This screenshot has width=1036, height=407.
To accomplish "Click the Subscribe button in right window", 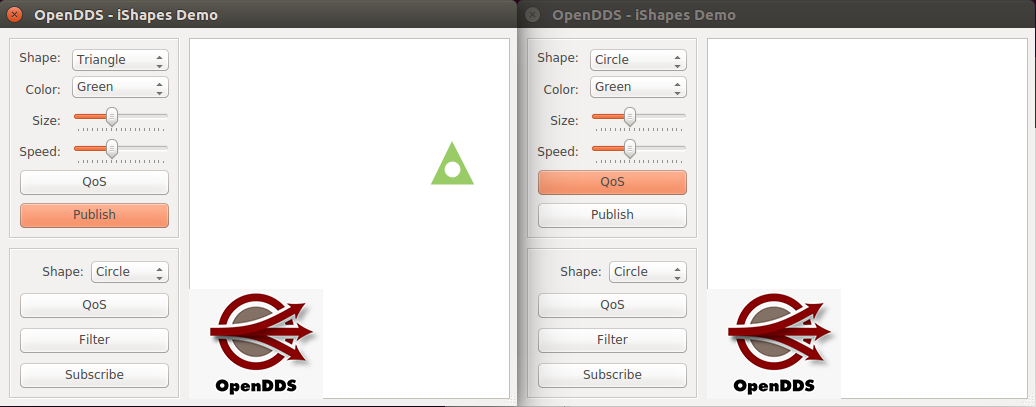I will (612, 375).
